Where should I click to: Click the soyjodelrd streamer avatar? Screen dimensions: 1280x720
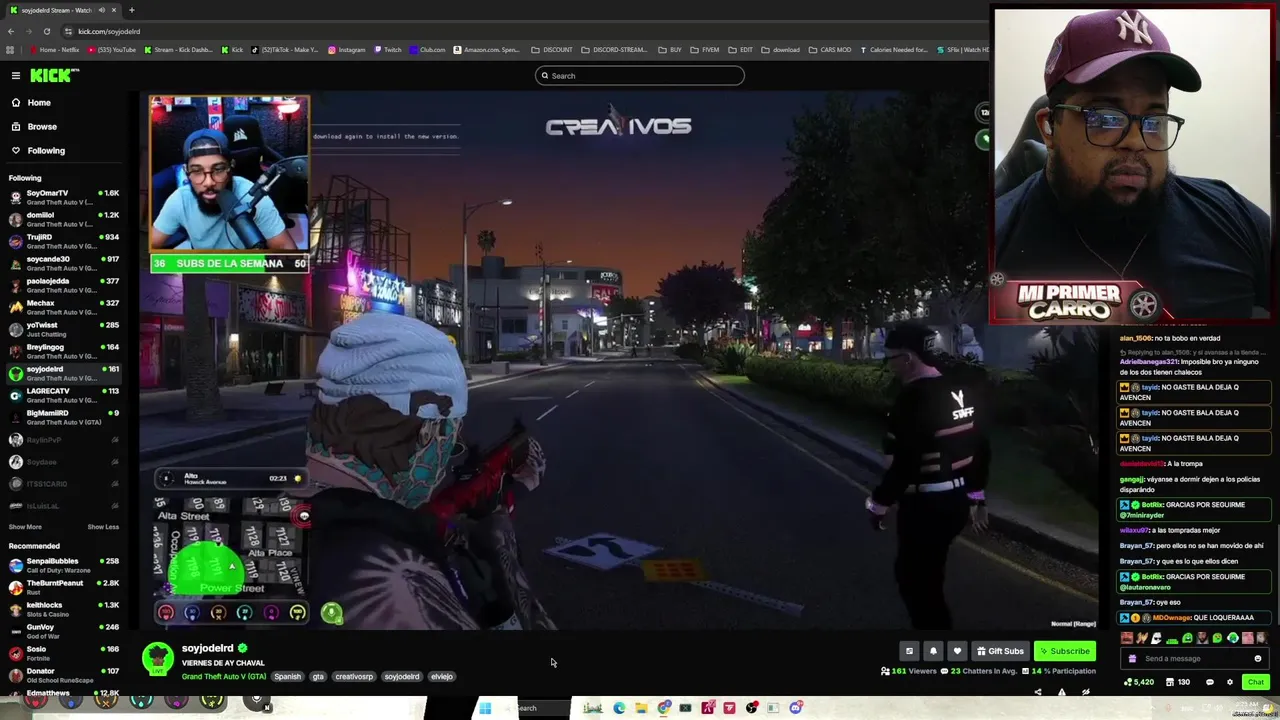tap(158, 659)
